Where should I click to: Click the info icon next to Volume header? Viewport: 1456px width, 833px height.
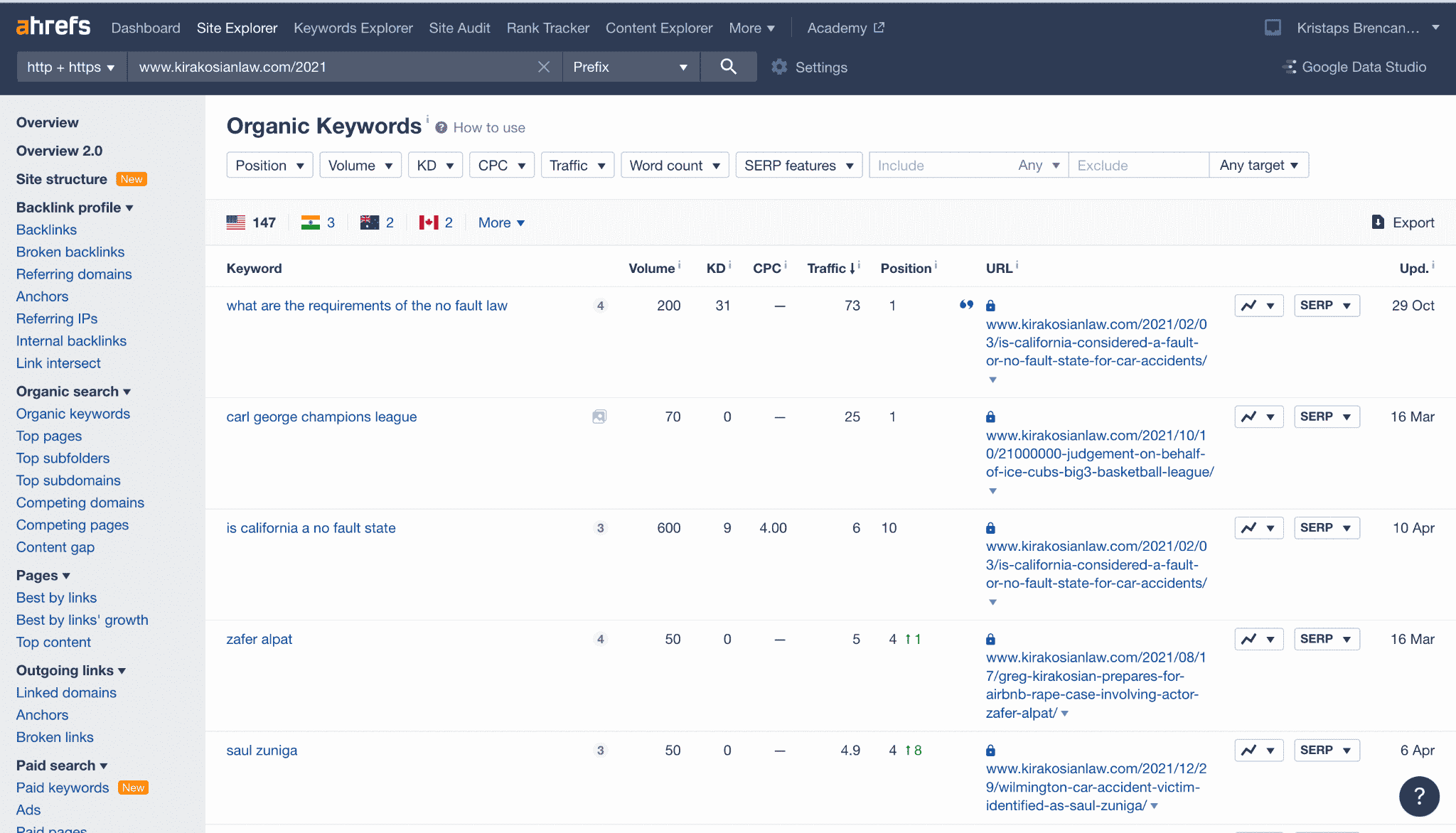[679, 264]
